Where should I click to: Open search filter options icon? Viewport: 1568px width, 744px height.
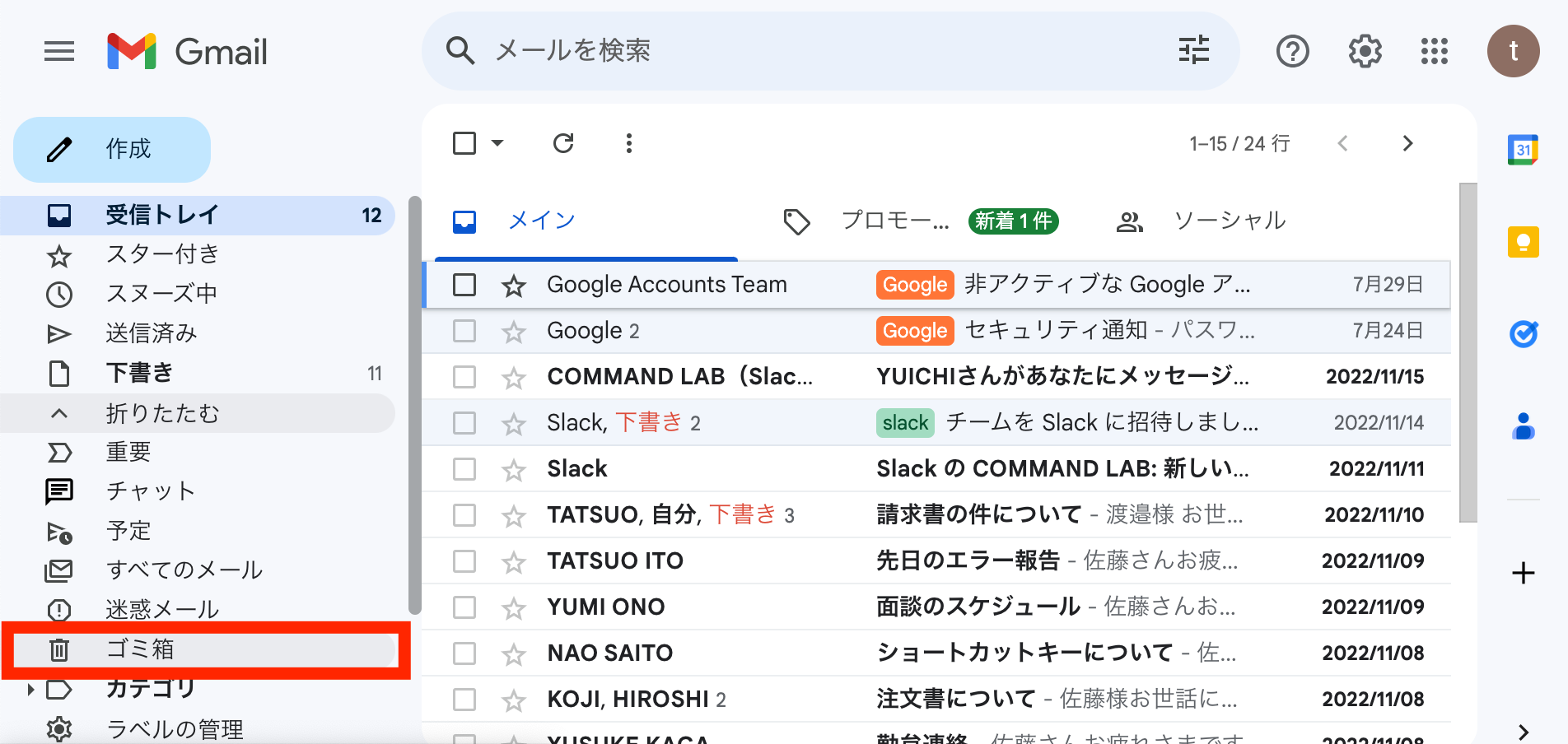click(x=1193, y=50)
